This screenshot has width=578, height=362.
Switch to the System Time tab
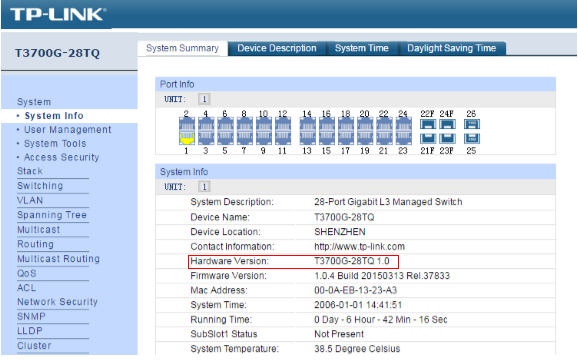pyautogui.click(x=362, y=48)
